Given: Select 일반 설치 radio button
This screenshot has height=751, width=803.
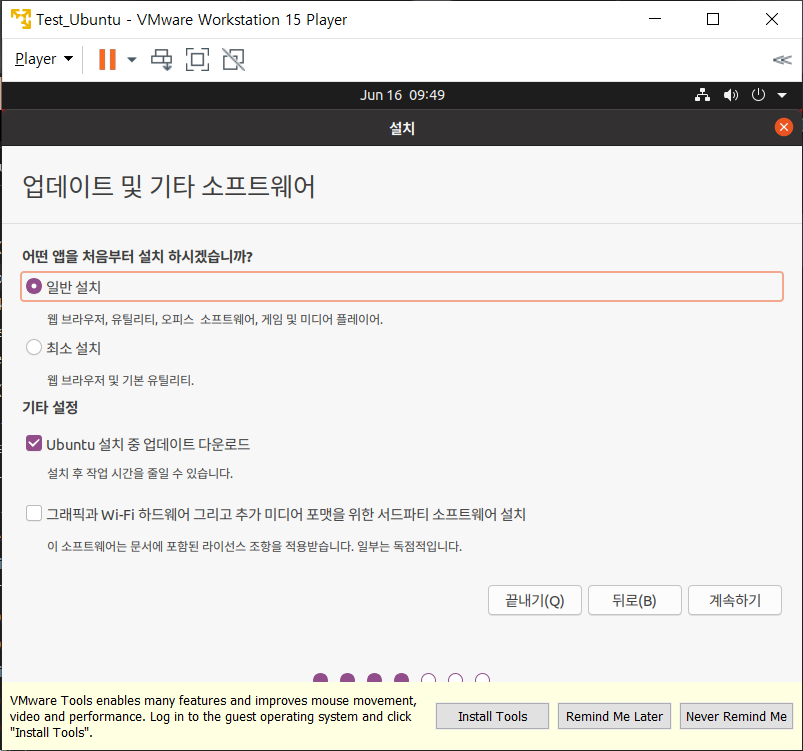Looking at the screenshot, I should point(34,286).
